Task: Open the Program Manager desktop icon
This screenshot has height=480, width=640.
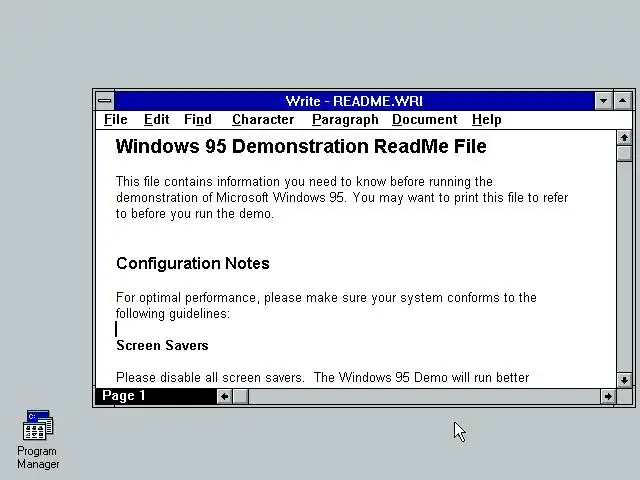Action: coord(38,439)
